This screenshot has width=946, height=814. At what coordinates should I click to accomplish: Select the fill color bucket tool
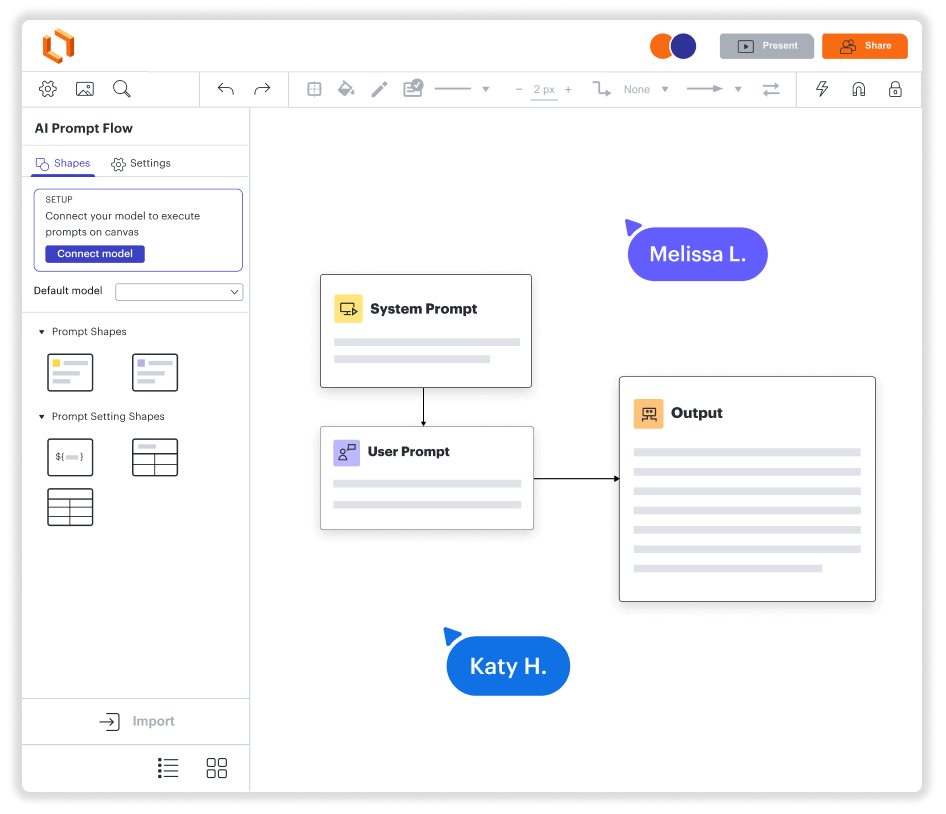[346, 89]
